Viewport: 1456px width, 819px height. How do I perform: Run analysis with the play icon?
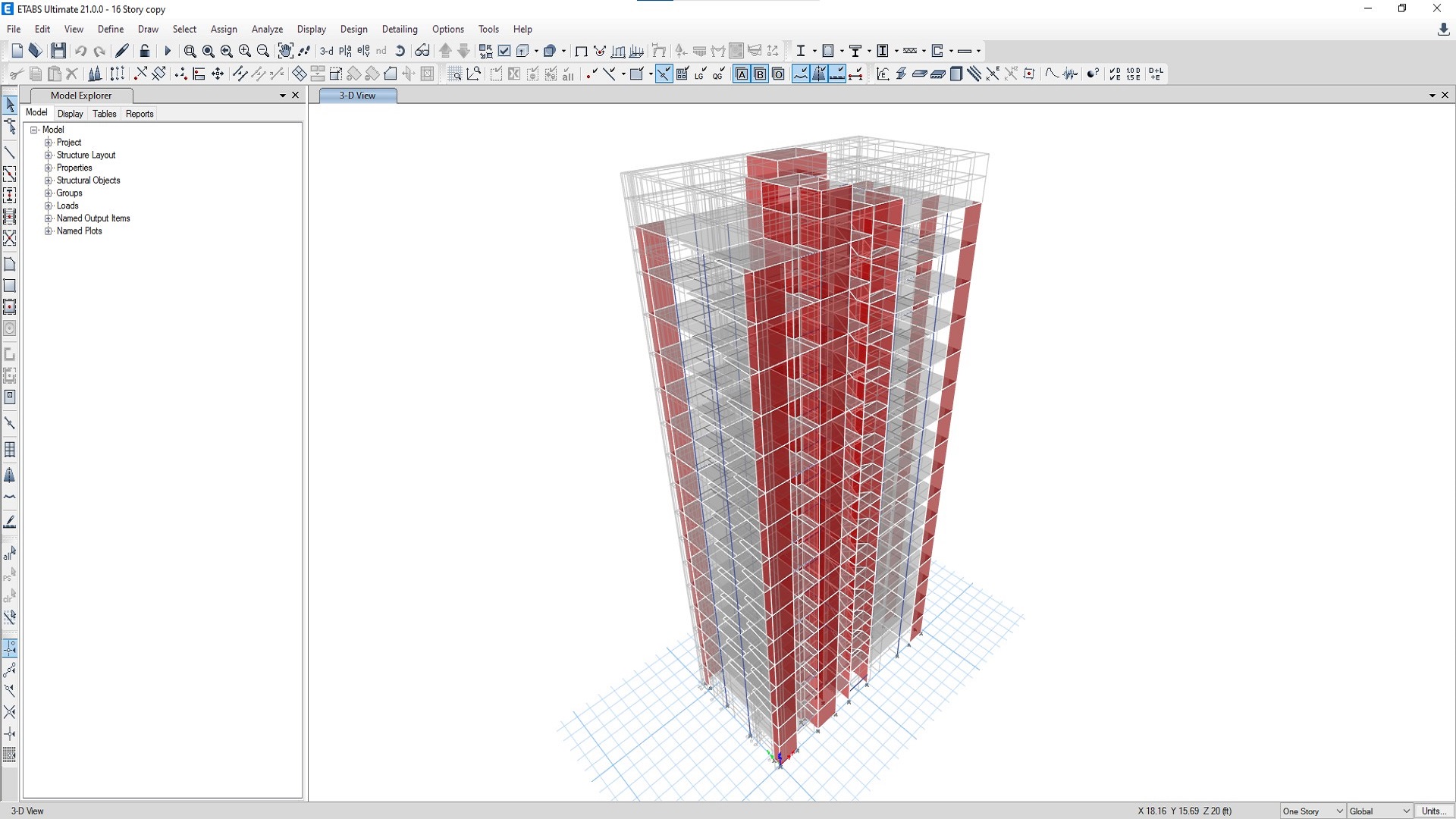(x=168, y=51)
